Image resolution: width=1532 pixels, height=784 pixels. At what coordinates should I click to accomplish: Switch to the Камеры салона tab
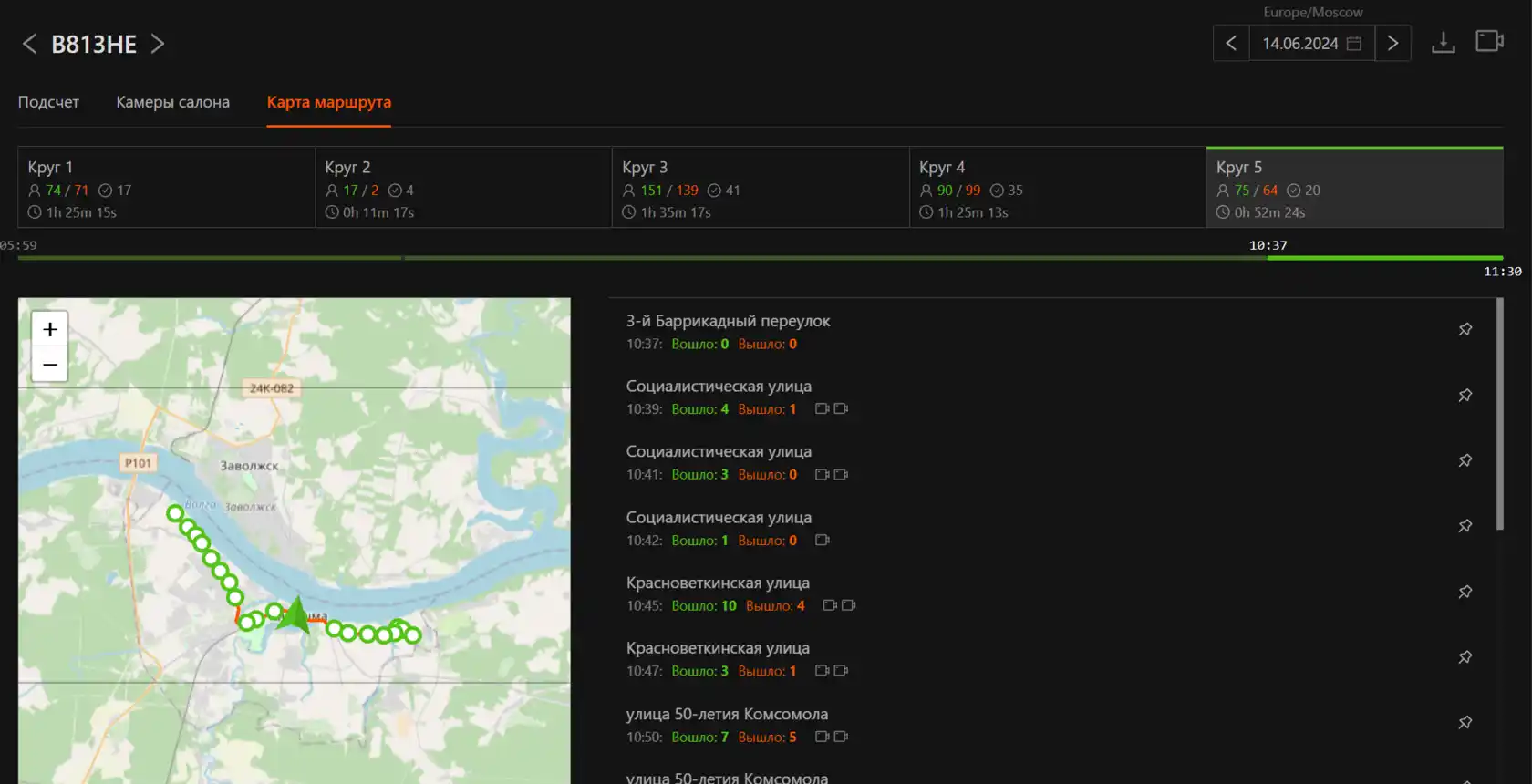(172, 102)
